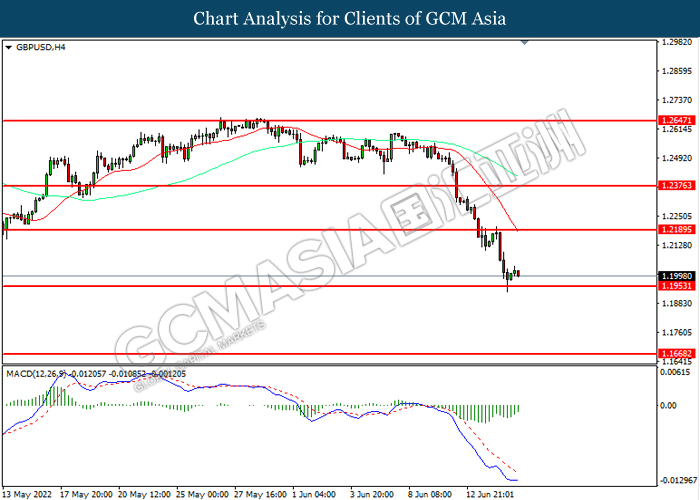Image resolution: width=700 pixels, height=500 pixels.
Task: Click the 1.27370 axis value
Action: pos(677,100)
